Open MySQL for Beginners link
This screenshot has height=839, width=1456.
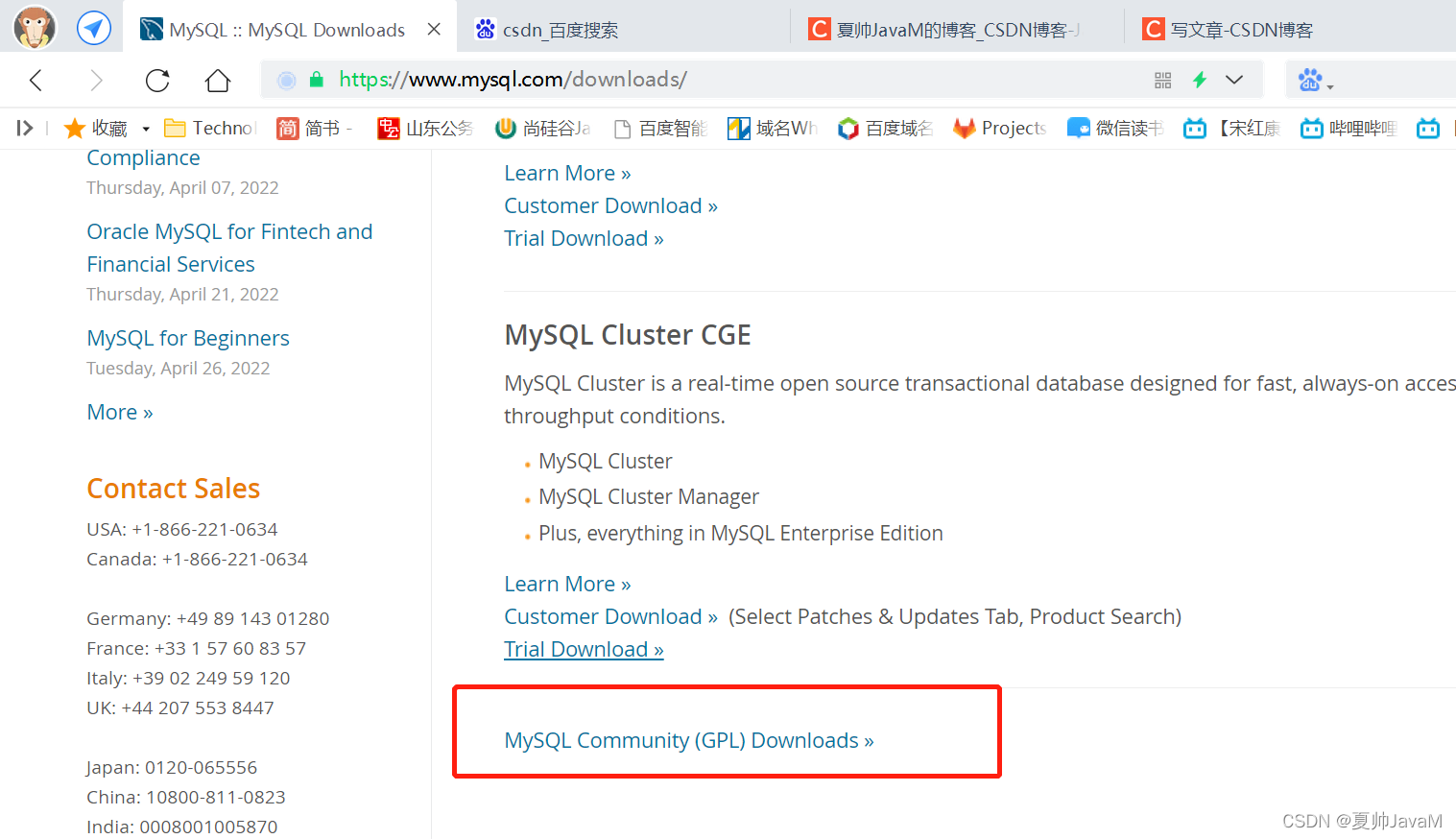[x=188, y=338]
